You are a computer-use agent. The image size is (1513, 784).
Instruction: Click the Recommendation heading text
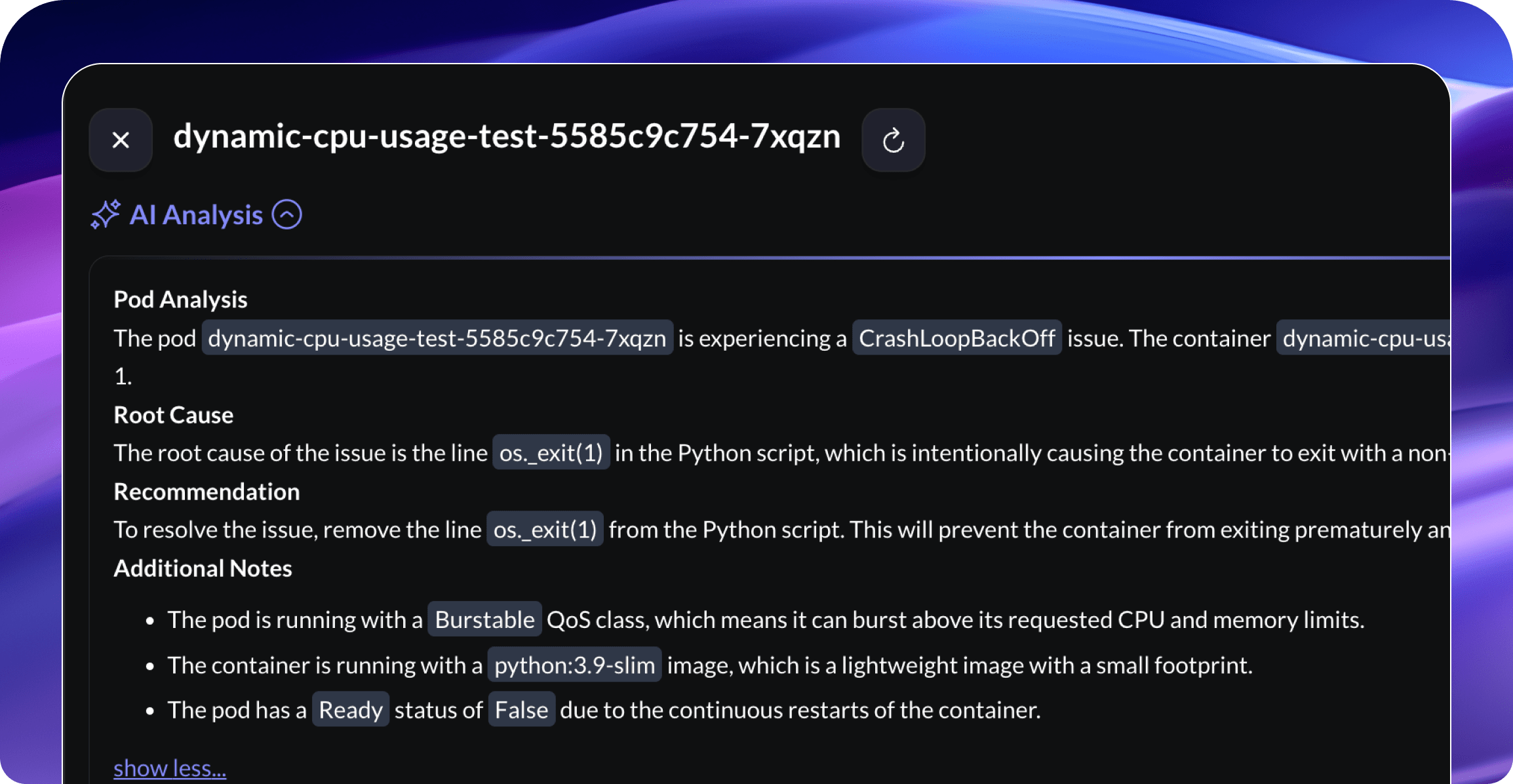pos(206,491)
